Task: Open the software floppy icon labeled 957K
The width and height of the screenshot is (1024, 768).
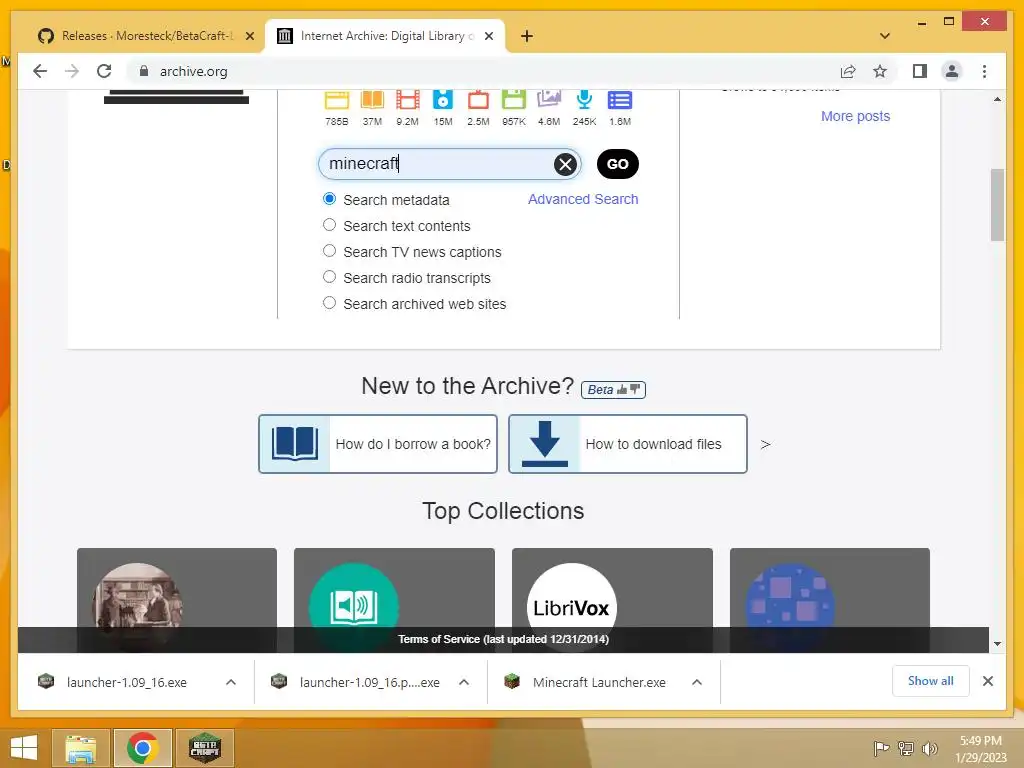Action: [x=513, y=100]
